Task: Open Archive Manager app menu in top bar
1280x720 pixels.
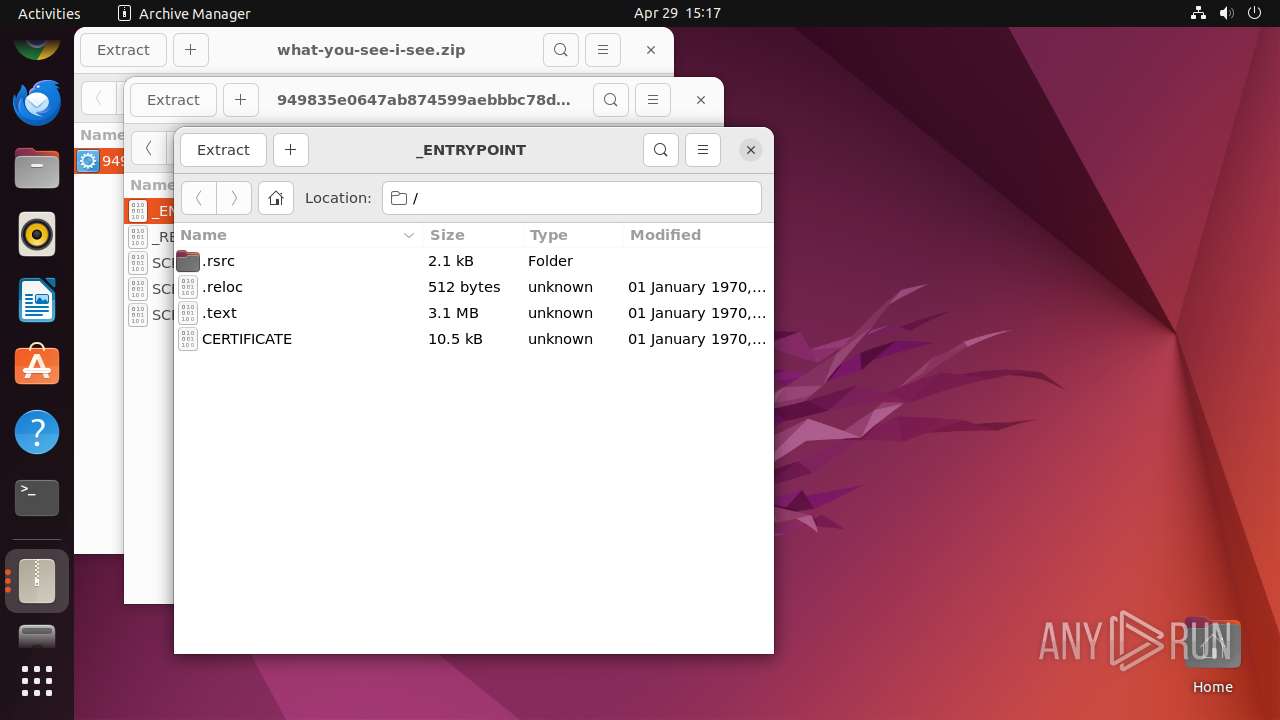Action: click(184, 13)
